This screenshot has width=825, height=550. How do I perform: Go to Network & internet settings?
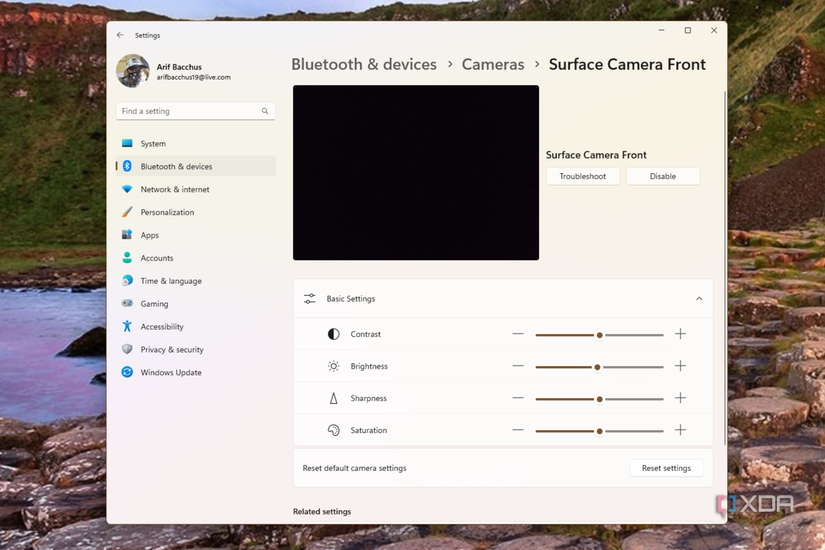[x=175, y=189]
